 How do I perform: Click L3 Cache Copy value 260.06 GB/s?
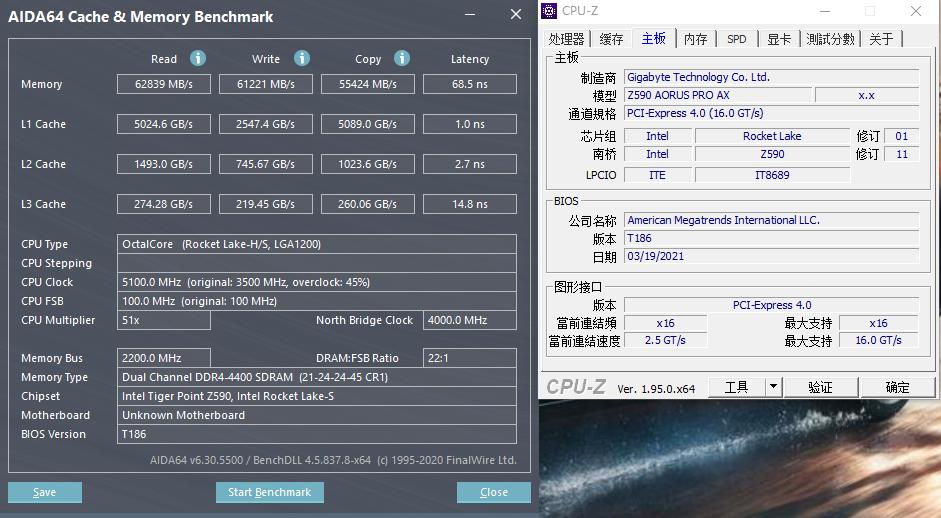click(368, 204)
